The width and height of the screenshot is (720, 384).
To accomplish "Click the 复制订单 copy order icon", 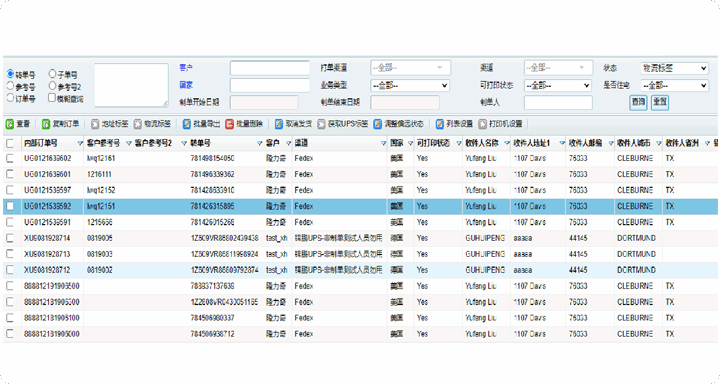I will point(46,124).
